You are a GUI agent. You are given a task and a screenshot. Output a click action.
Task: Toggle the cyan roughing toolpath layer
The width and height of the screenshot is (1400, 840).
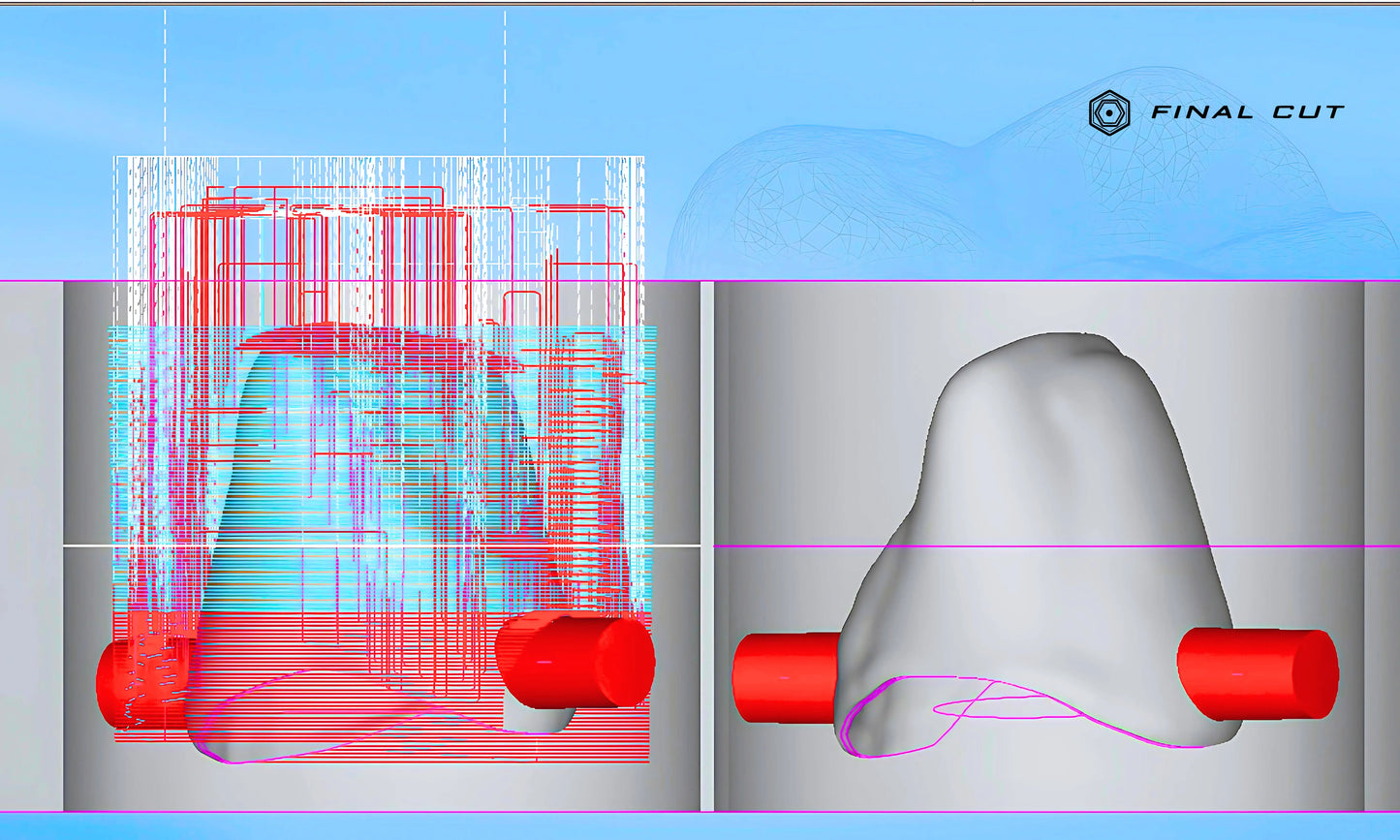291,465
